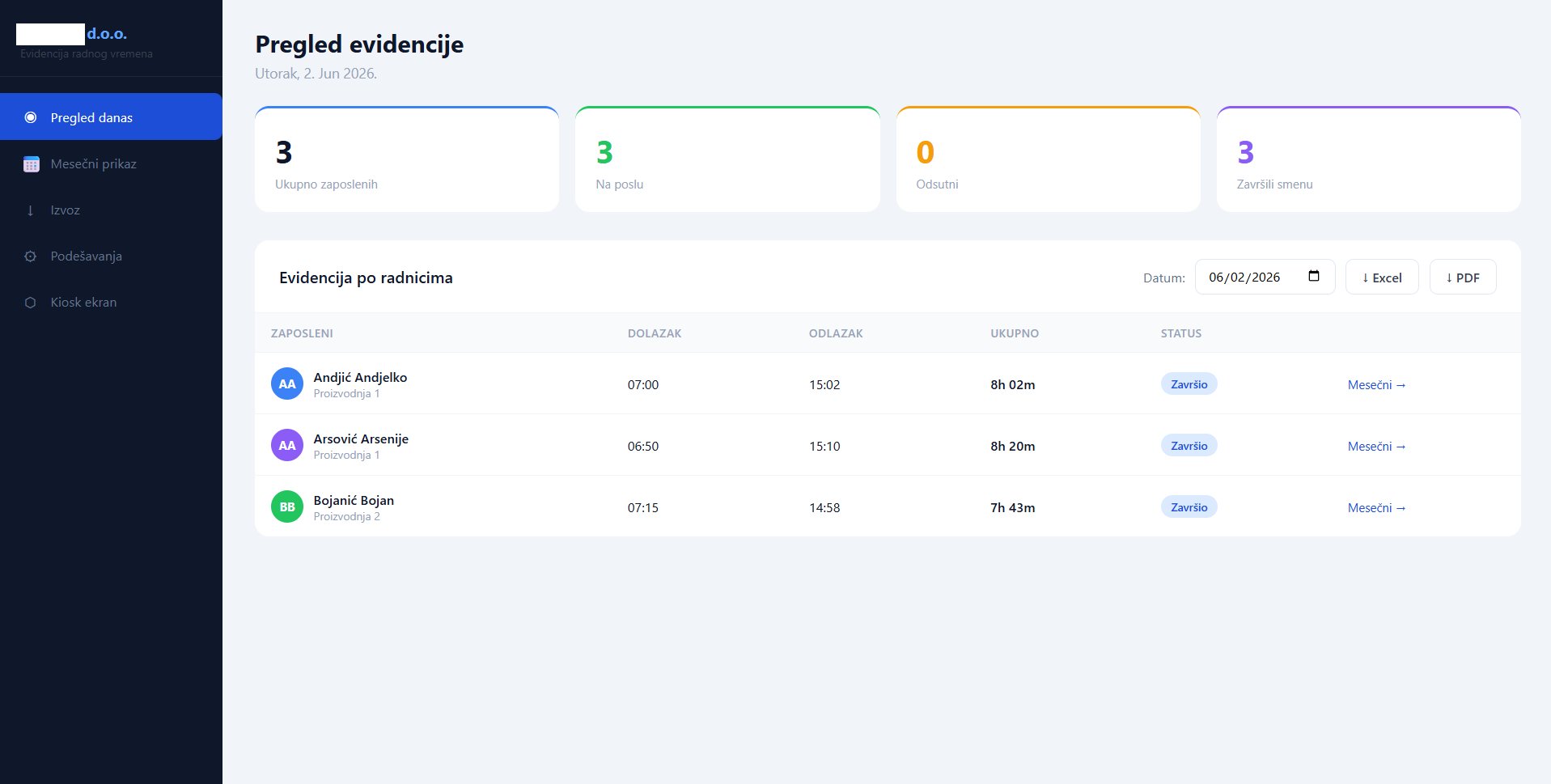Click the UKUPNO column header
1551x784 pixels.
[x=1015, y=333]
